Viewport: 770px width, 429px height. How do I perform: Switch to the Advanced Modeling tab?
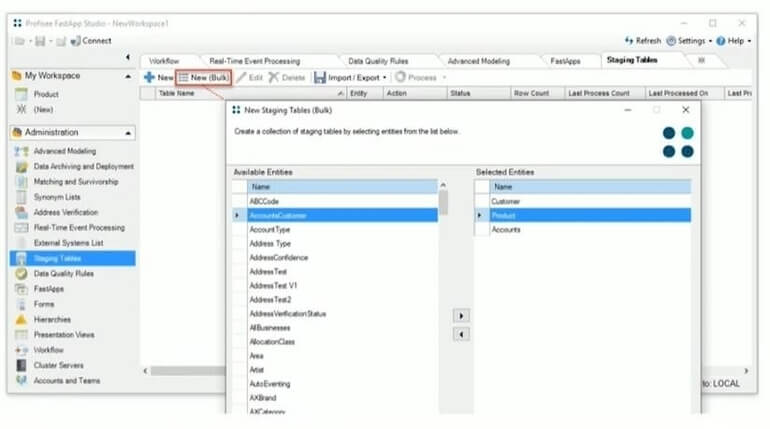(478, 61)
